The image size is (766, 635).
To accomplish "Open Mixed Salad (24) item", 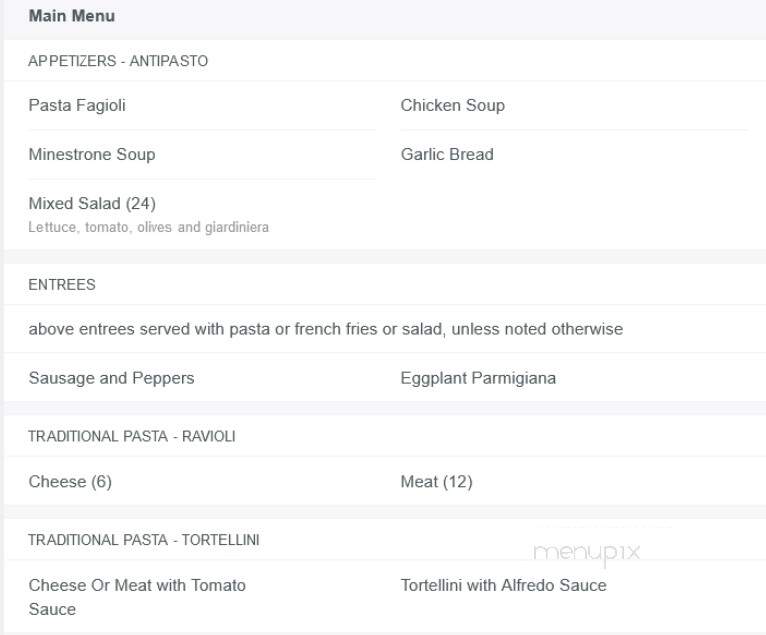I will click(92, 203).
